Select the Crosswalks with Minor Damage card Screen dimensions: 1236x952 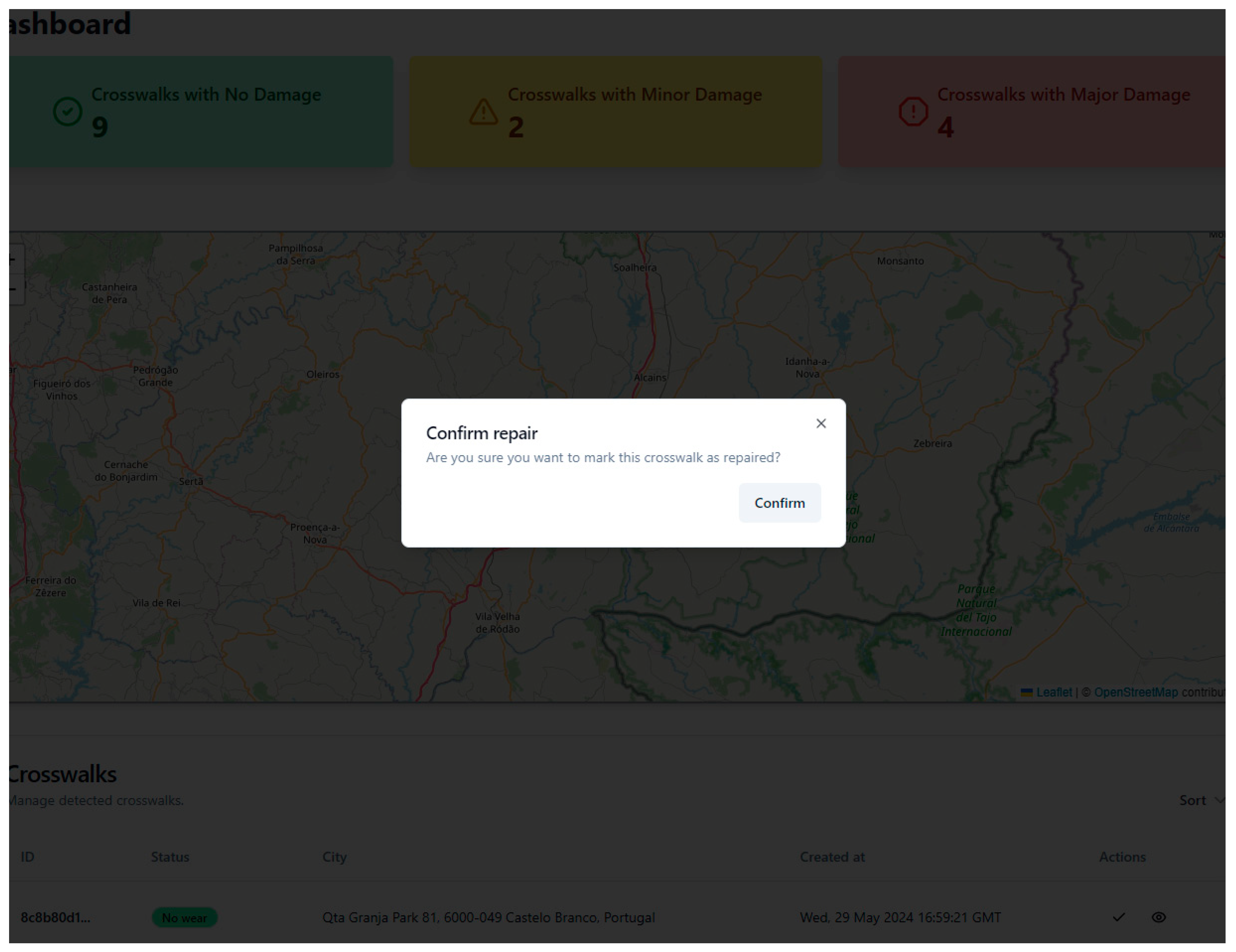coord(615,111)
